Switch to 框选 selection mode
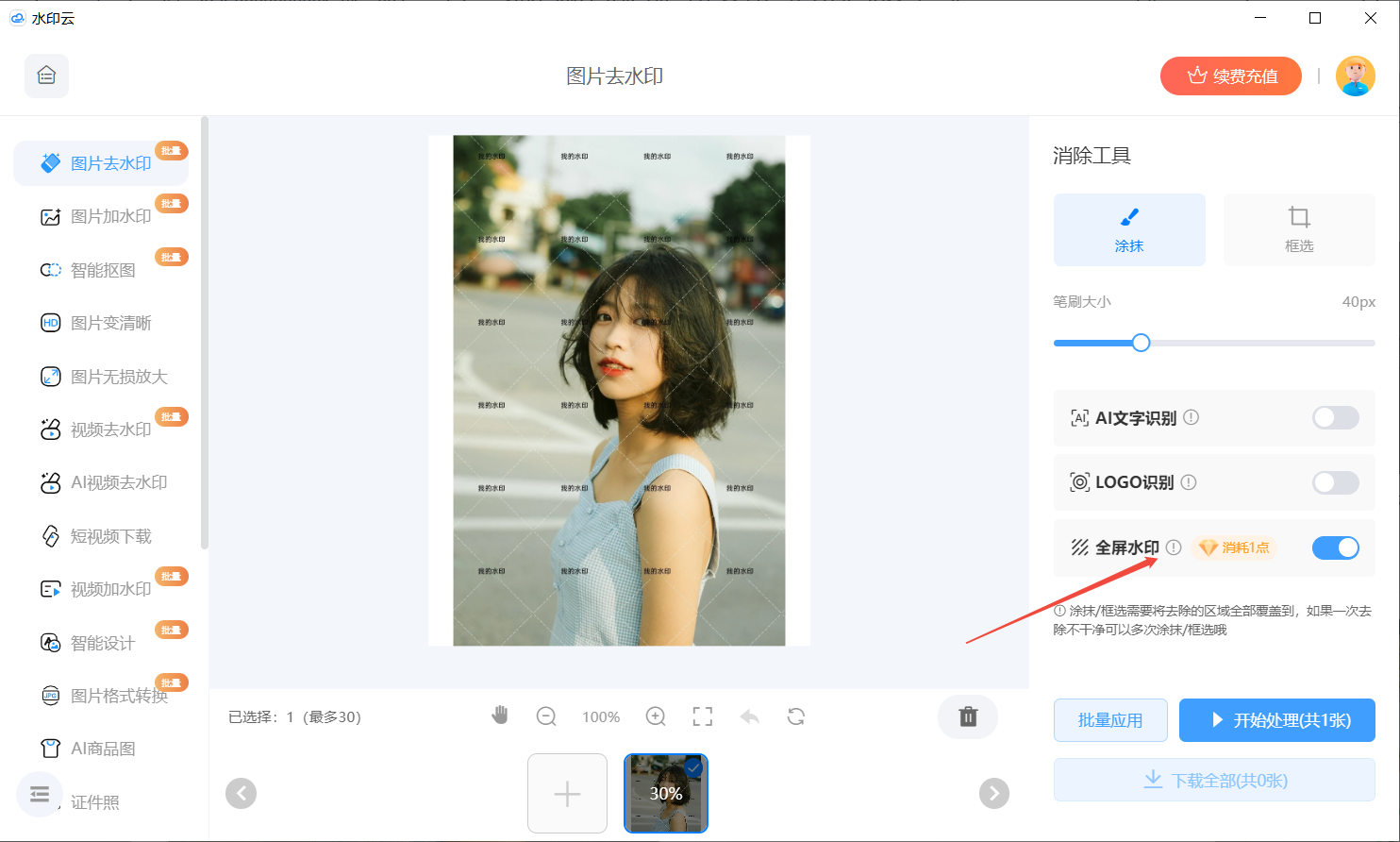1400x842 pixels. tap(1298, 229)
